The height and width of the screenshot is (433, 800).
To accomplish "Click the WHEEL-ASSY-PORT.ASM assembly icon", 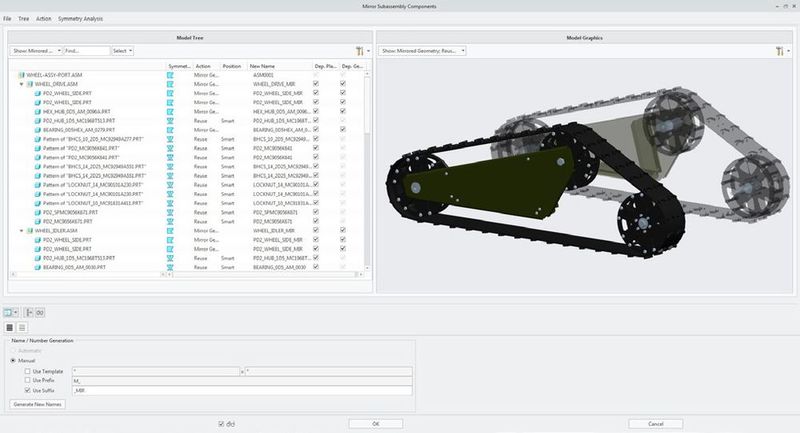I will click(x=22, y=75).
